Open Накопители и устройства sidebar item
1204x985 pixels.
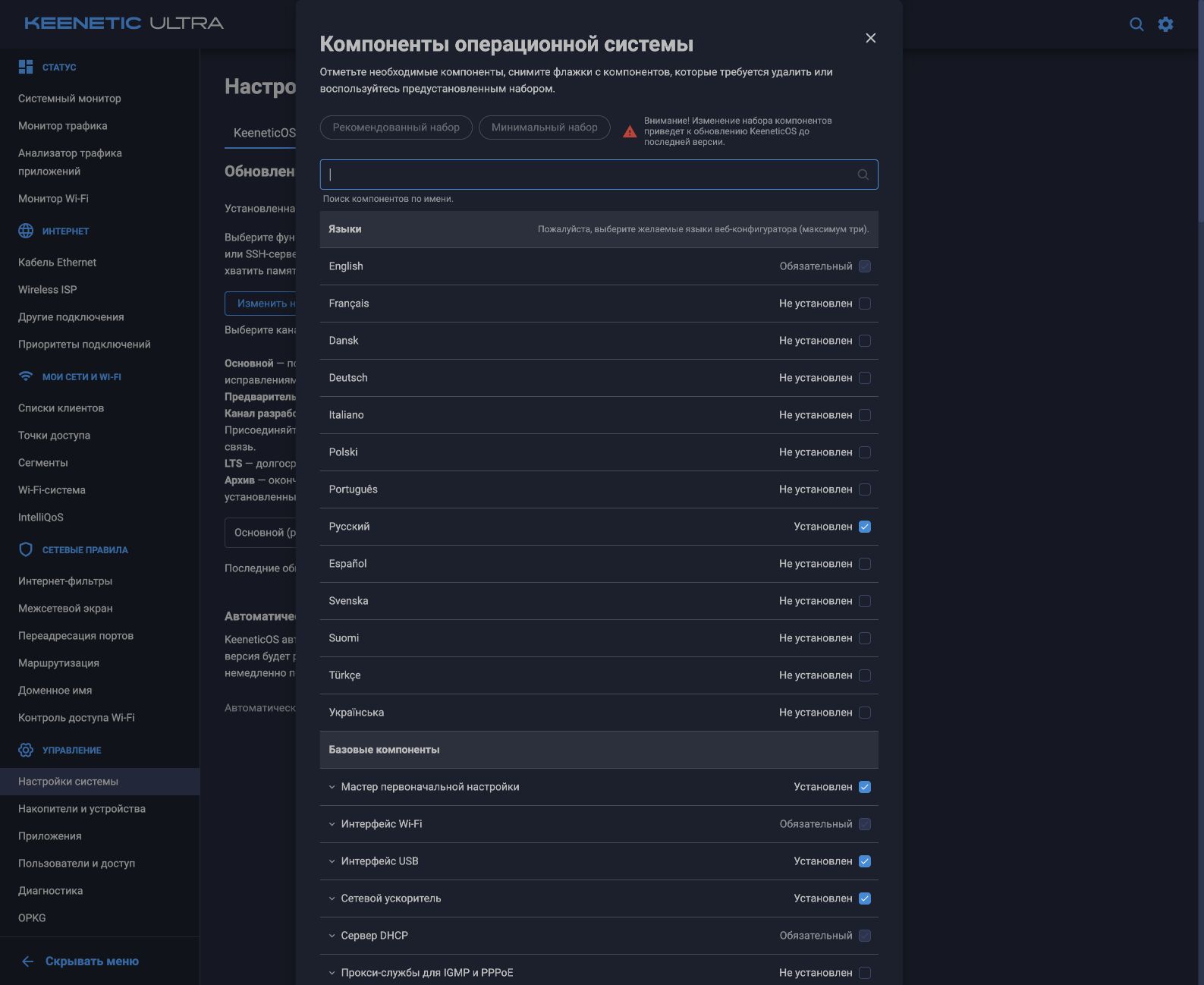(x=82, y=809)
